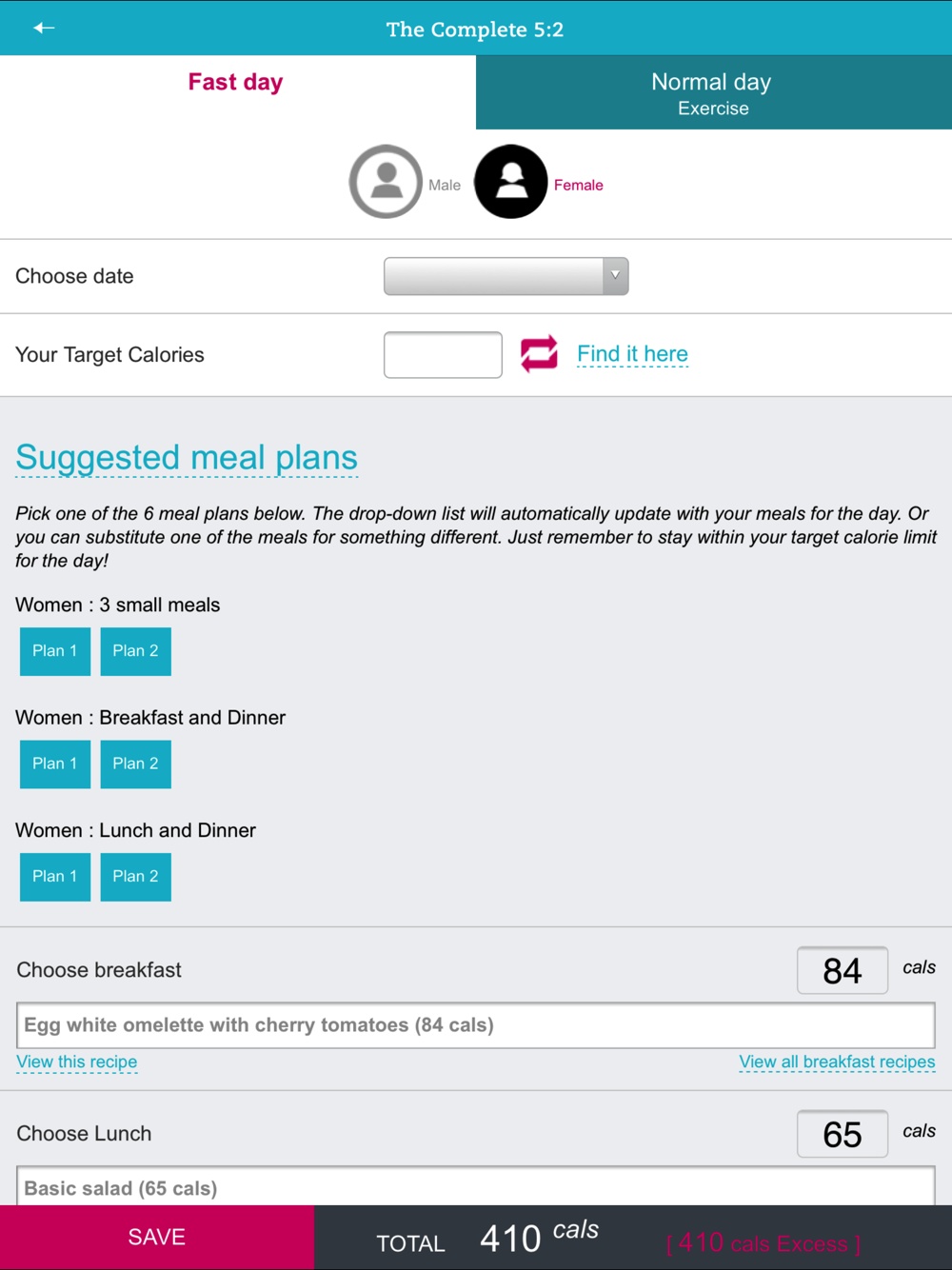Open the Lunch meal dropdown
The width and height of the screenshot is (952, 1270).
[x=475, y=1187]
